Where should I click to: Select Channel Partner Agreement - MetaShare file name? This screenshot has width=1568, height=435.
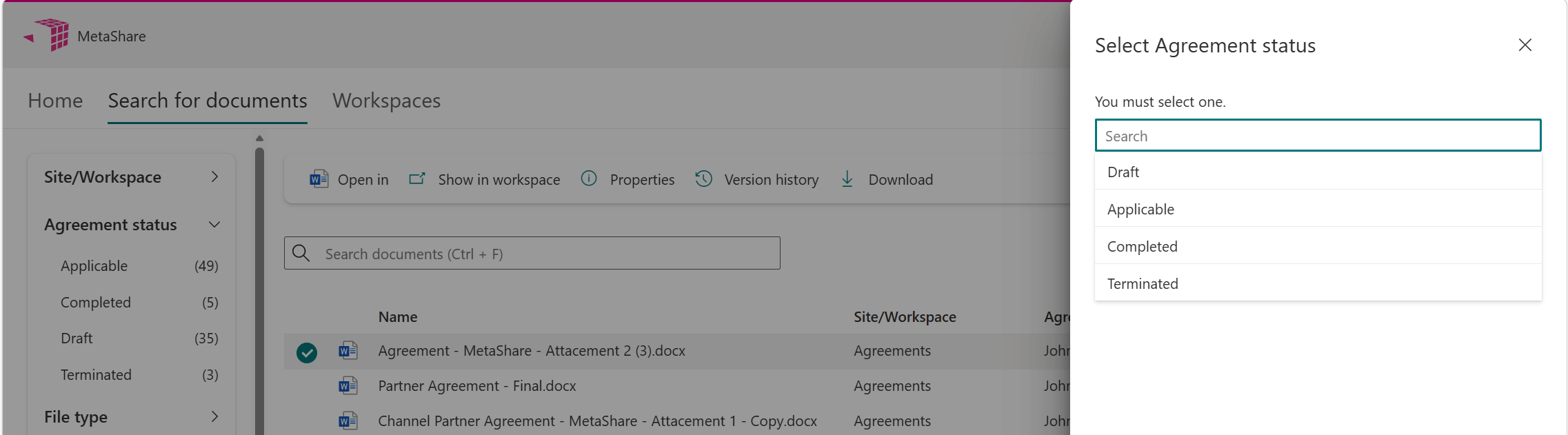pyautogui.click(x=597, y=421)
